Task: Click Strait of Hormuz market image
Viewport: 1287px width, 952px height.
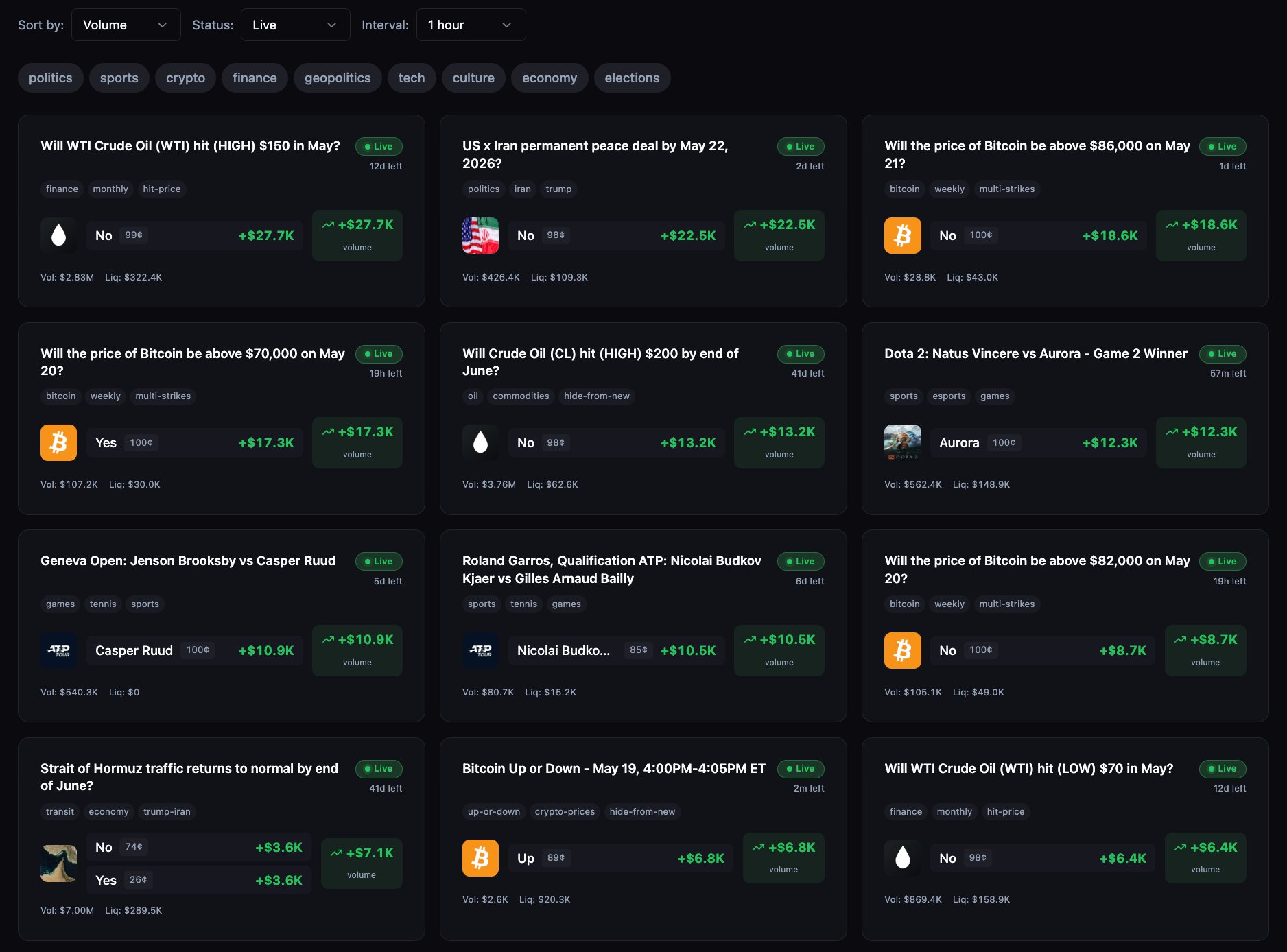Action: tap(59, 864)
